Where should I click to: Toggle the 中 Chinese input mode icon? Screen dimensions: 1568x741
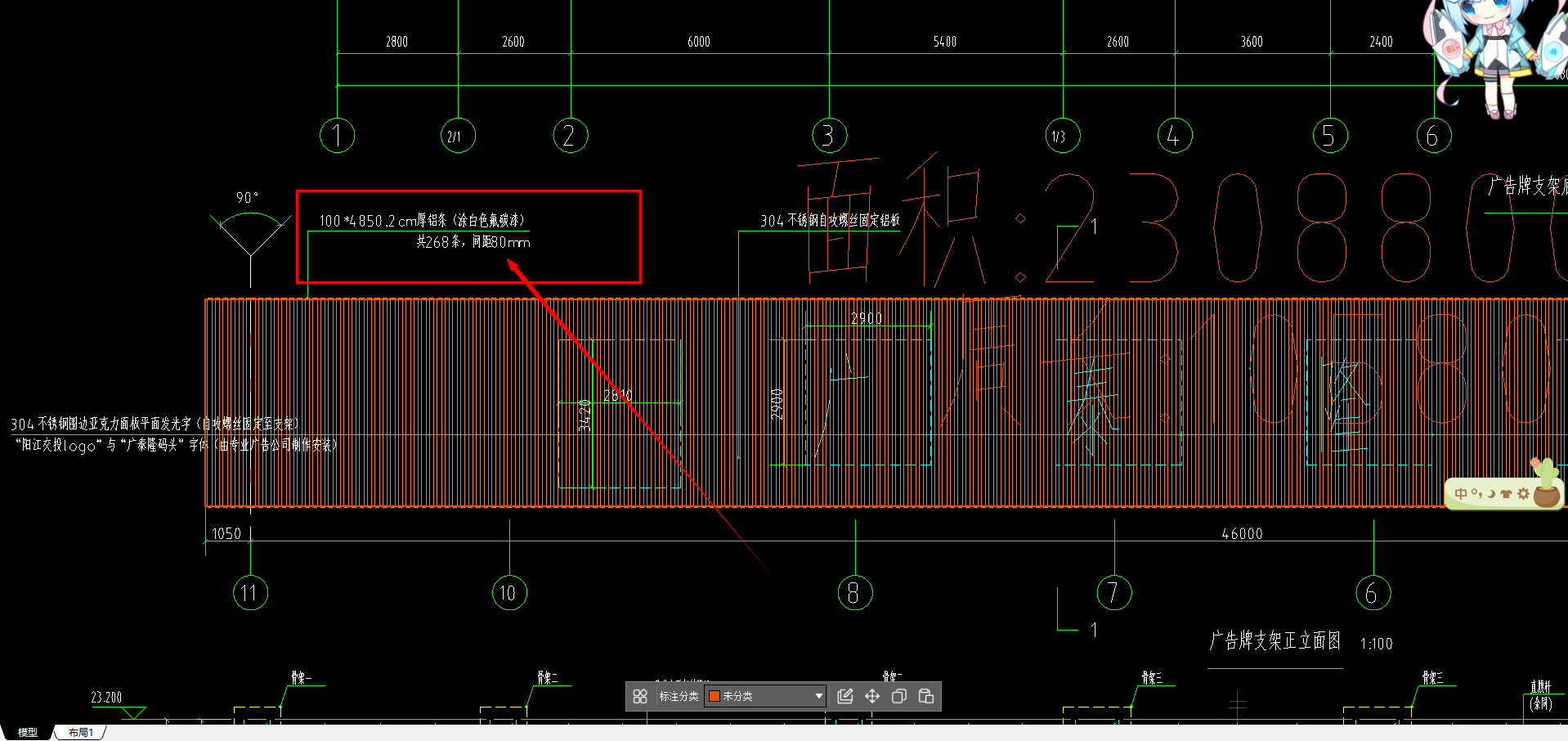(x=1461, y=494)
